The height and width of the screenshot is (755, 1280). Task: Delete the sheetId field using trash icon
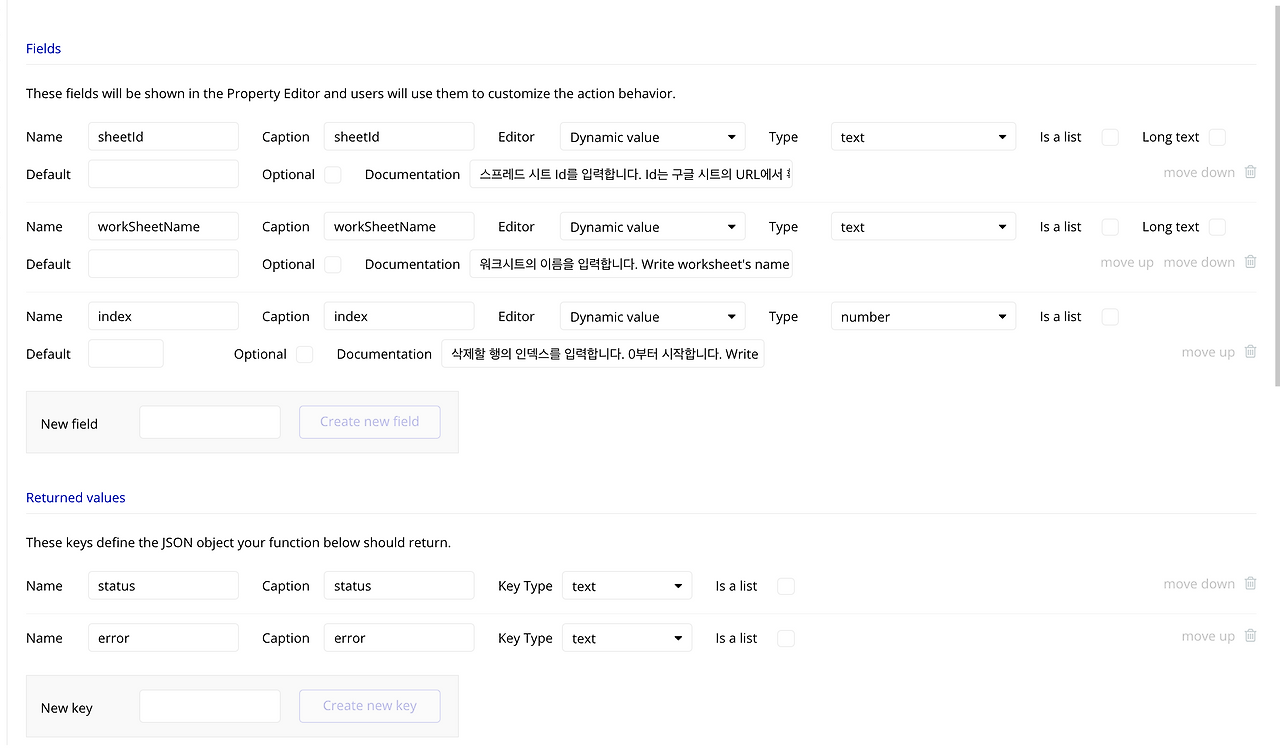tap(1250, 172)
